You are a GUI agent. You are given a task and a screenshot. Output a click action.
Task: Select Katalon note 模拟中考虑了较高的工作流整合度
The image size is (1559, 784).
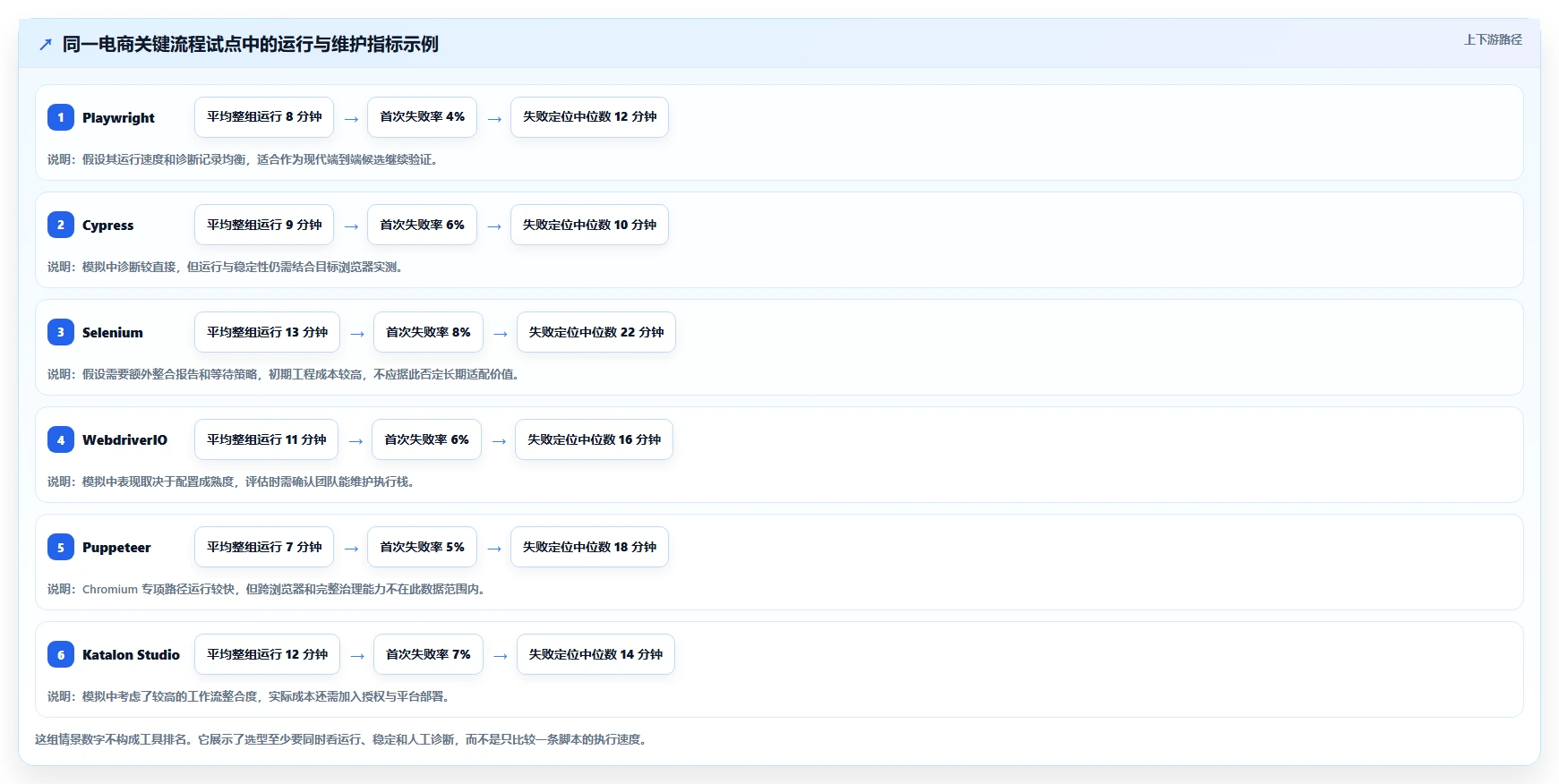click(x=170, y=696)
